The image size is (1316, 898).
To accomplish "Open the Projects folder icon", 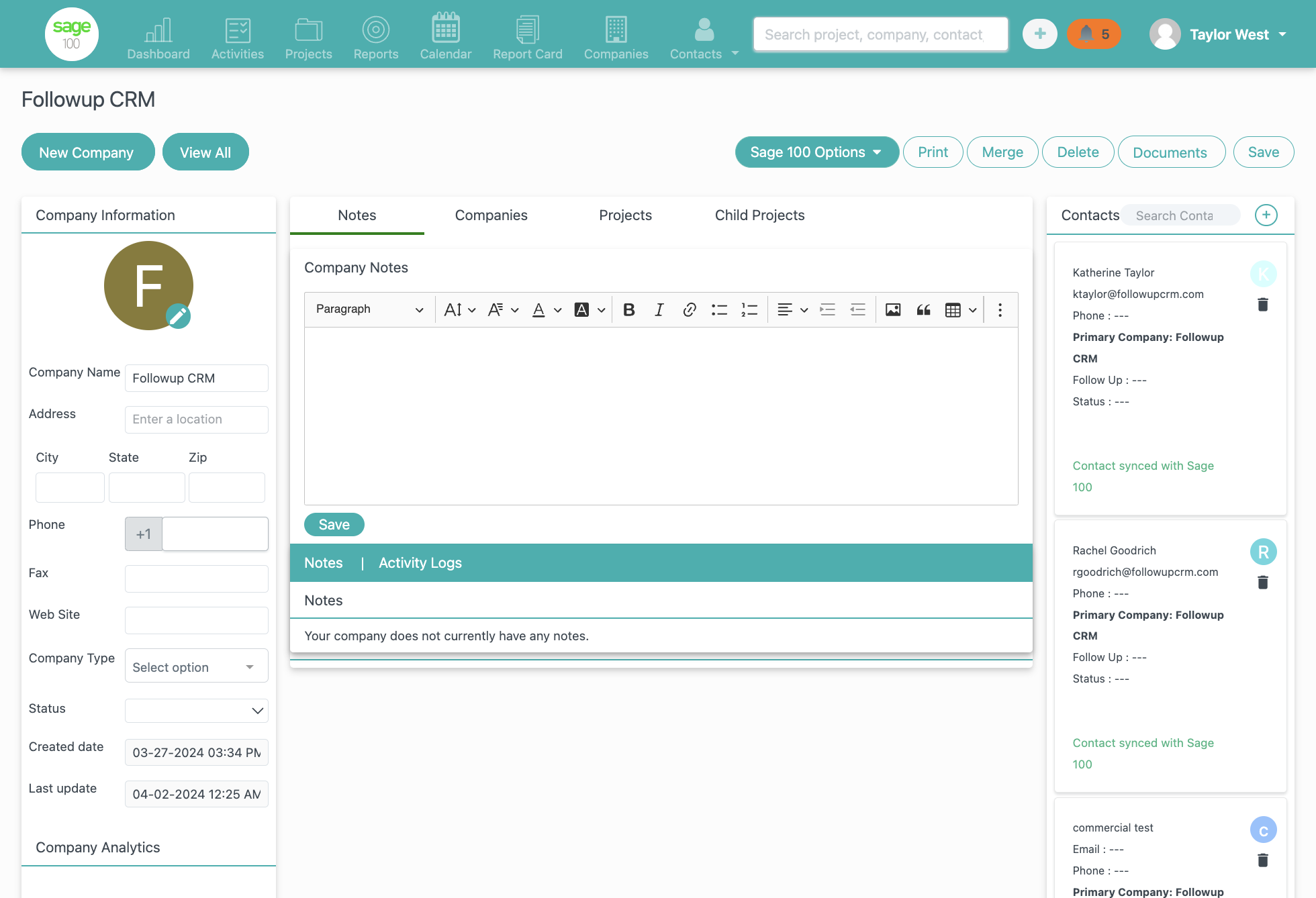I will point(309,38).
